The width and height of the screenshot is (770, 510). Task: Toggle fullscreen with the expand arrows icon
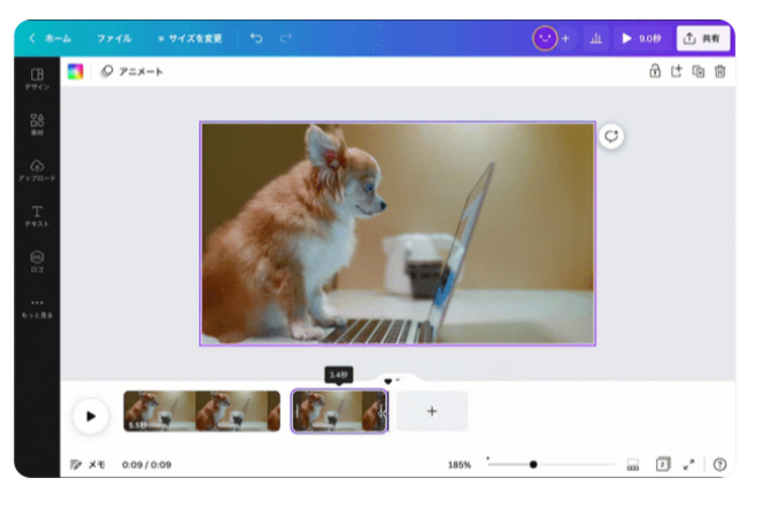[688, 465]
